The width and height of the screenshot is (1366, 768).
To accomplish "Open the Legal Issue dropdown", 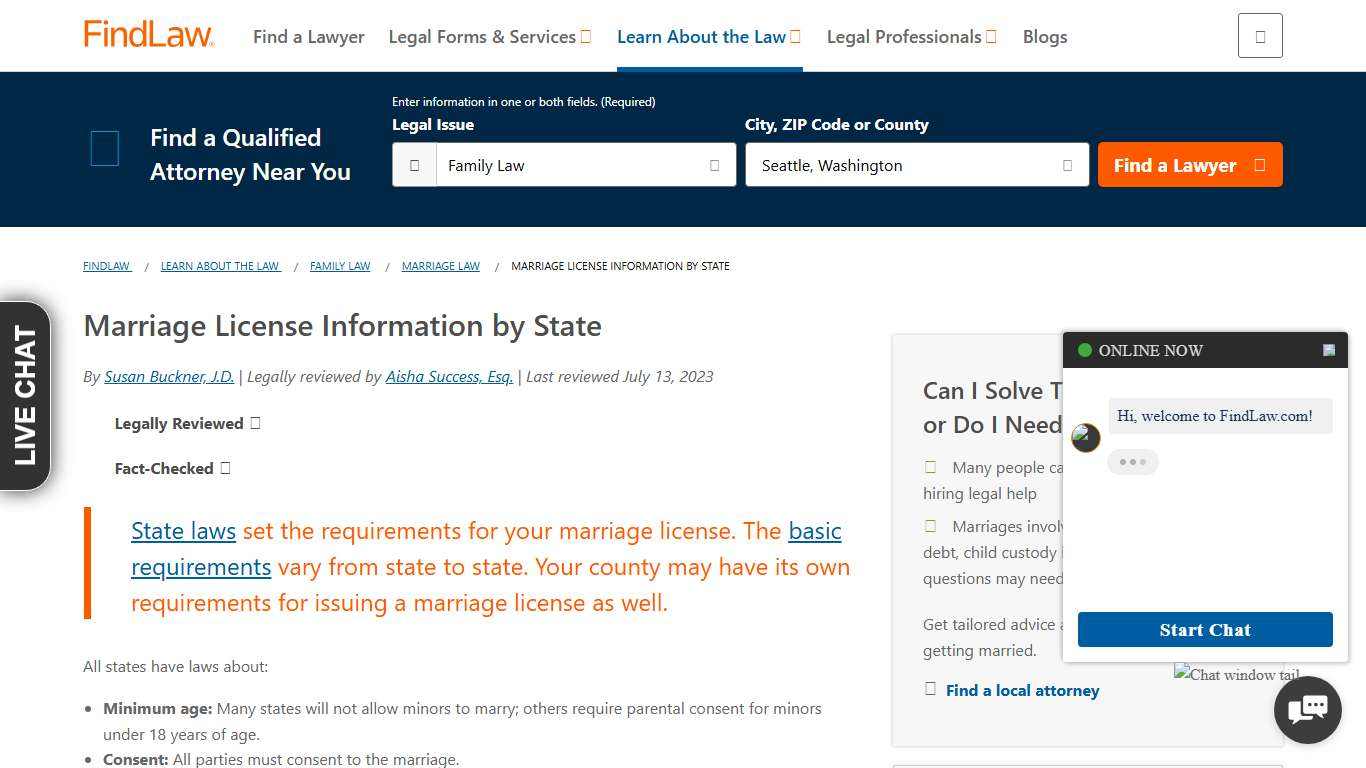I will (714, 165).
